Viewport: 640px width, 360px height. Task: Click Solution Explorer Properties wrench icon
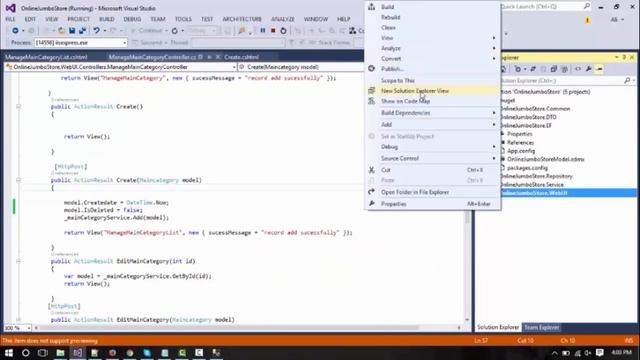[589, 69]
